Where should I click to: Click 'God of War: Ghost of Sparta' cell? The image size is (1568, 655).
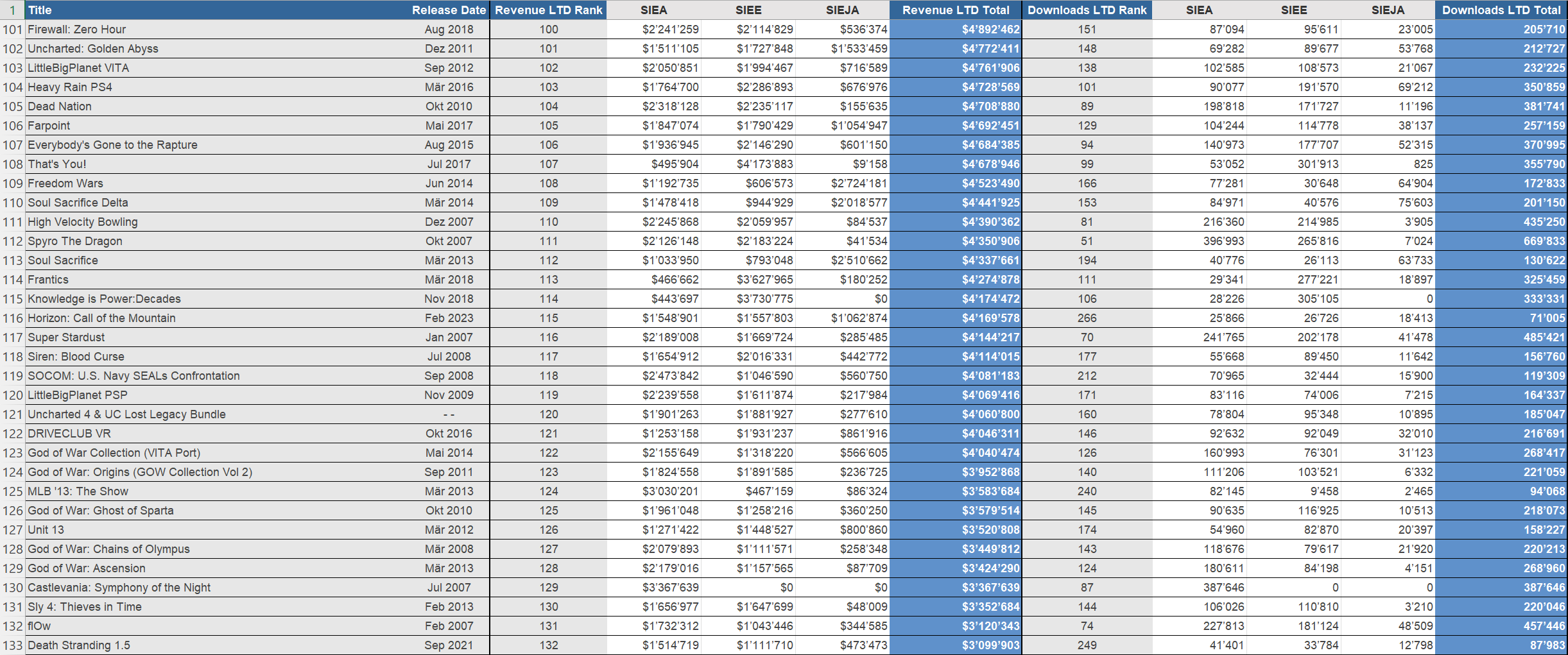tap(217, 511)
